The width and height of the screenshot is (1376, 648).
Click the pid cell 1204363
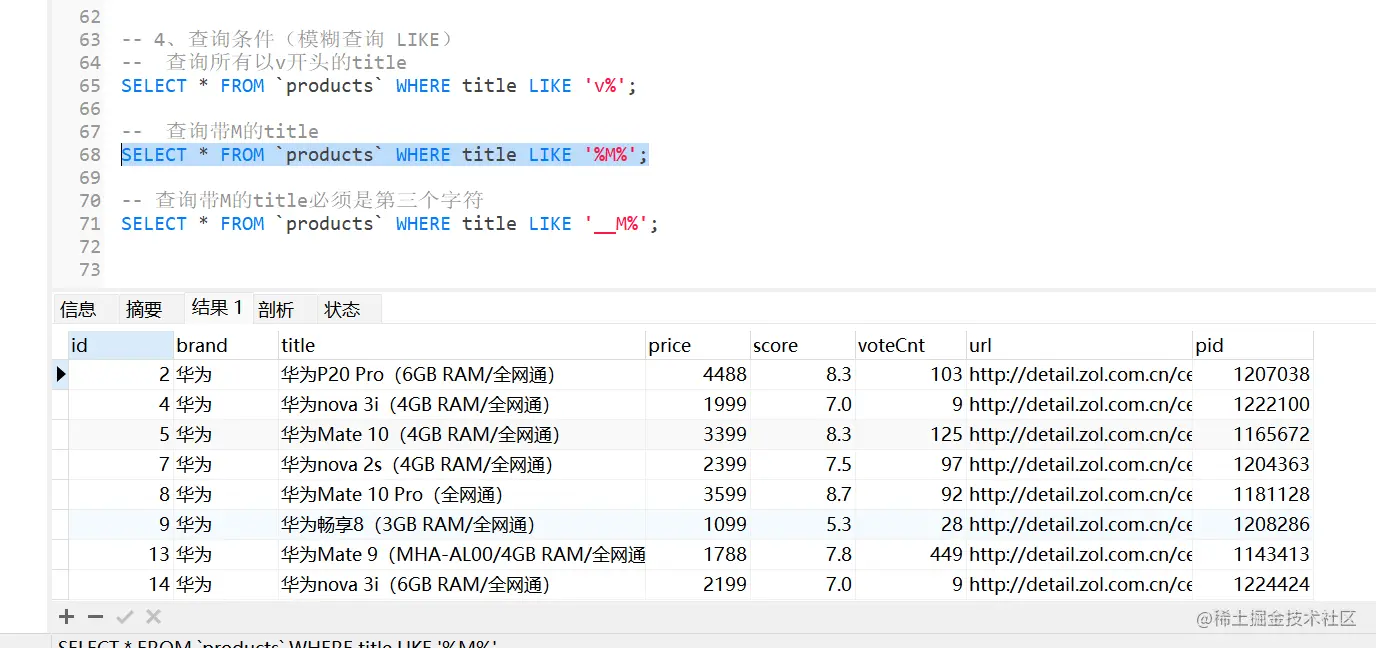coord(1253,465)
